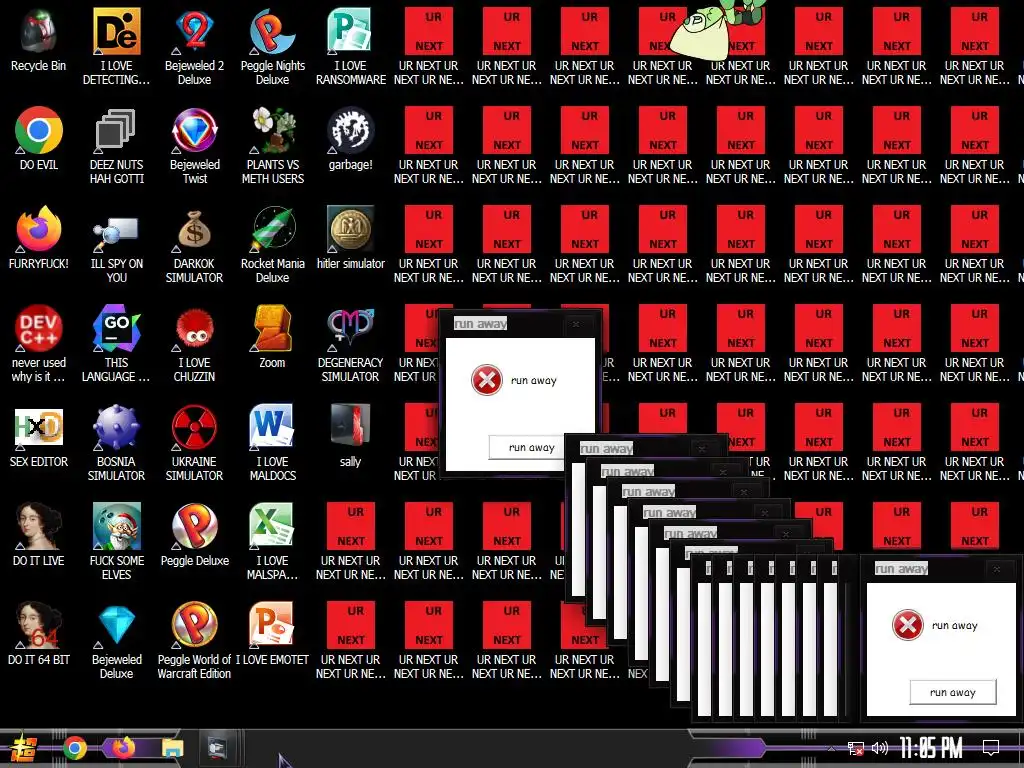This screenshot has height=768, width=1024.
Task: Open the Dev C++ icon labeled never used
Action: tap(39, 328)
